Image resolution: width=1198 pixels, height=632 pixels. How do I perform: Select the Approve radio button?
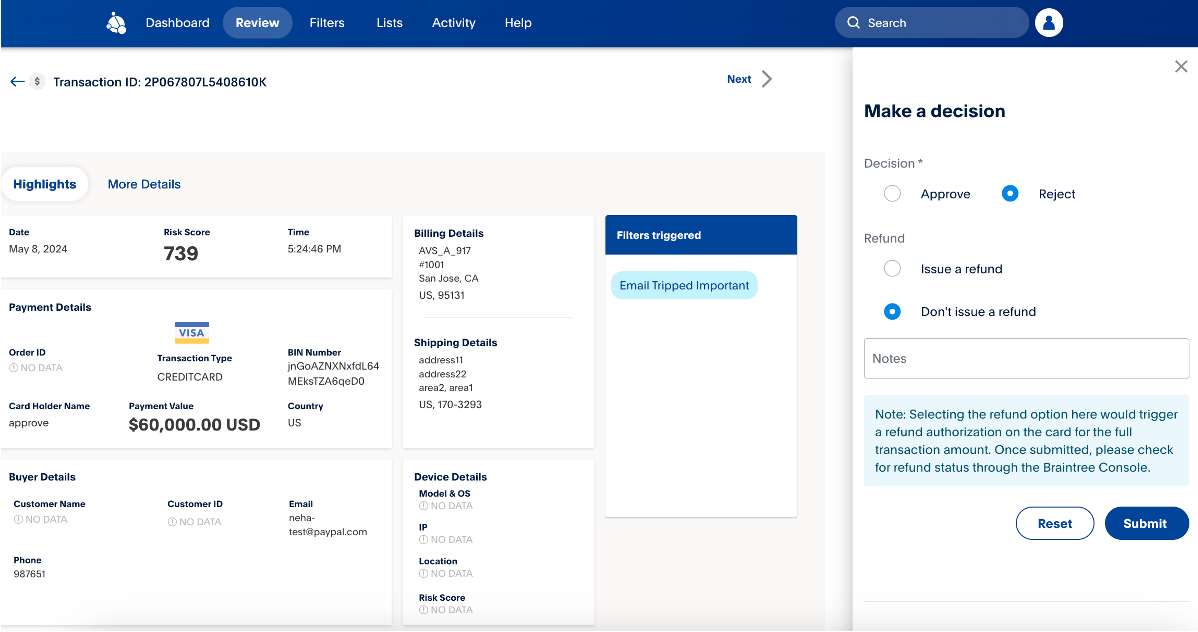[892, 194]
